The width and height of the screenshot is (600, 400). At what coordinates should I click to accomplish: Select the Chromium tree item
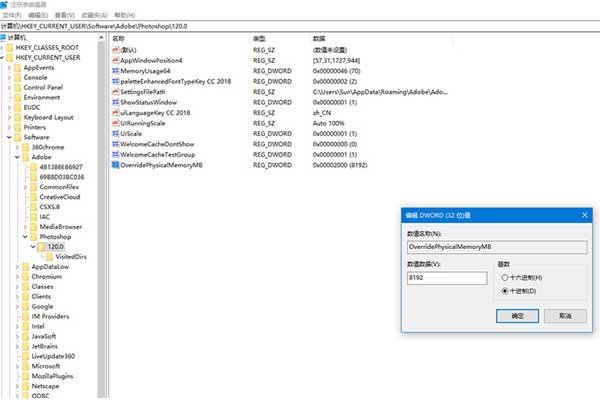pos(47,276)
